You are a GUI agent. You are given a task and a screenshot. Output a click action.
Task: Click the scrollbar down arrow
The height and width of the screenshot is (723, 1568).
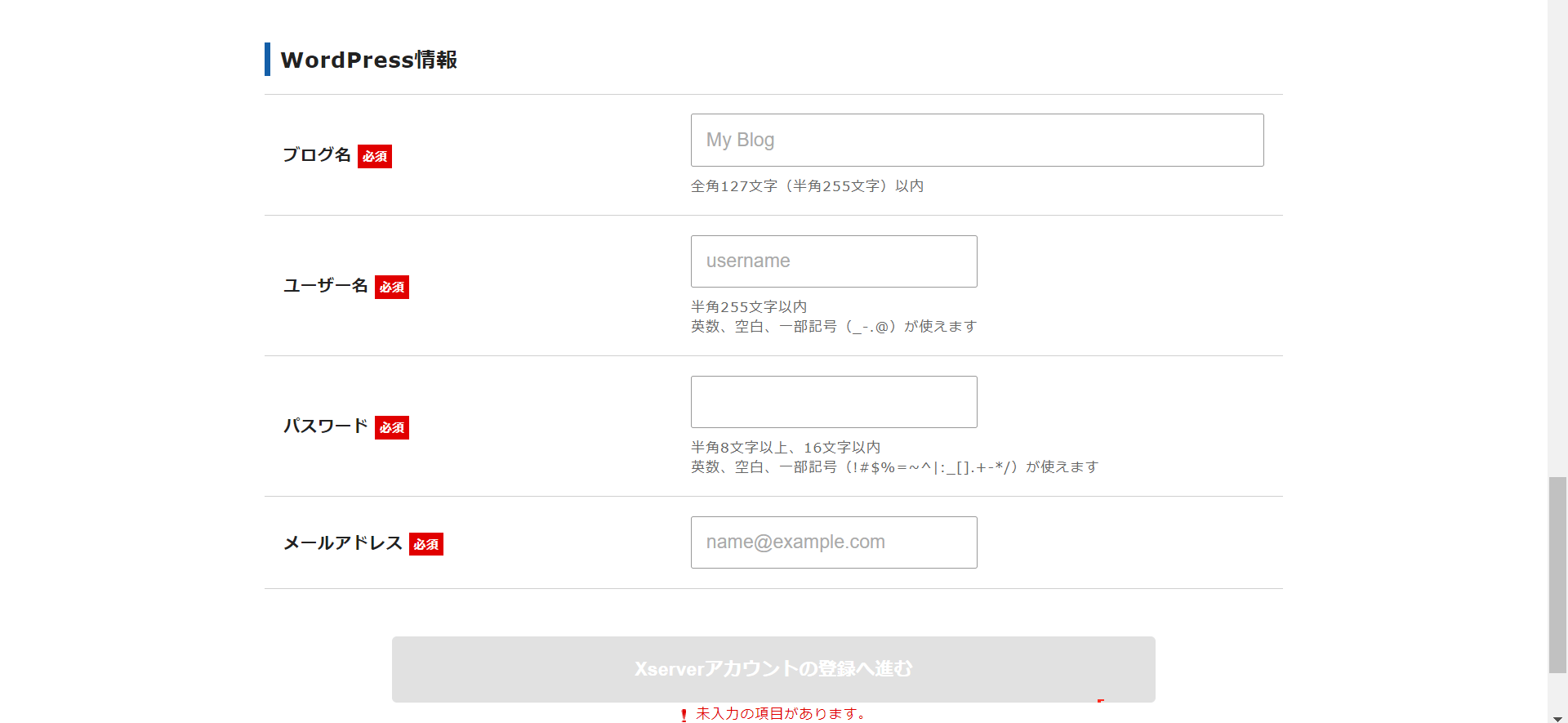(x=1557, y=718)
